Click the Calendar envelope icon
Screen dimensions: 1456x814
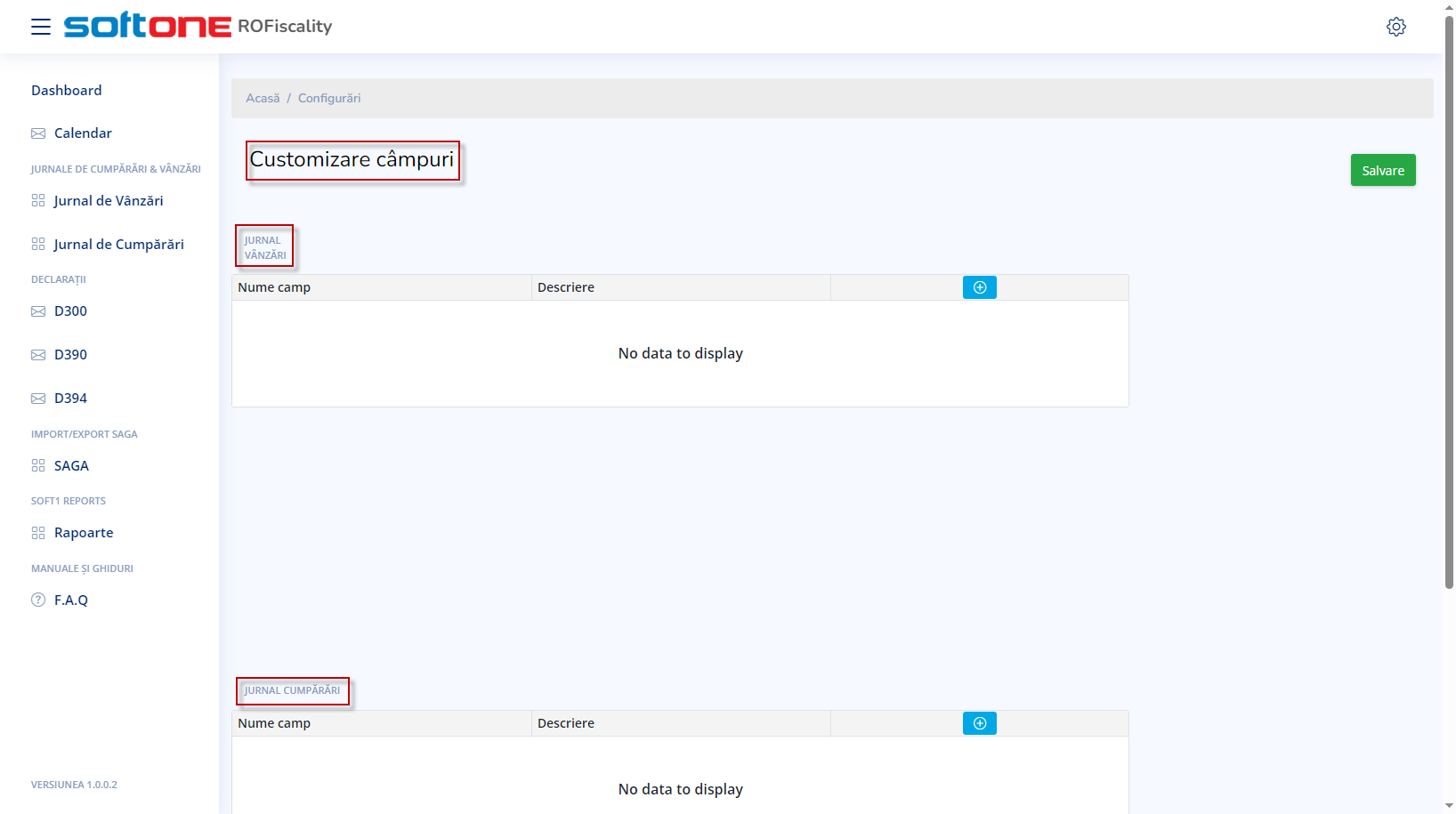pyautogui.click(x=38, y=133)
